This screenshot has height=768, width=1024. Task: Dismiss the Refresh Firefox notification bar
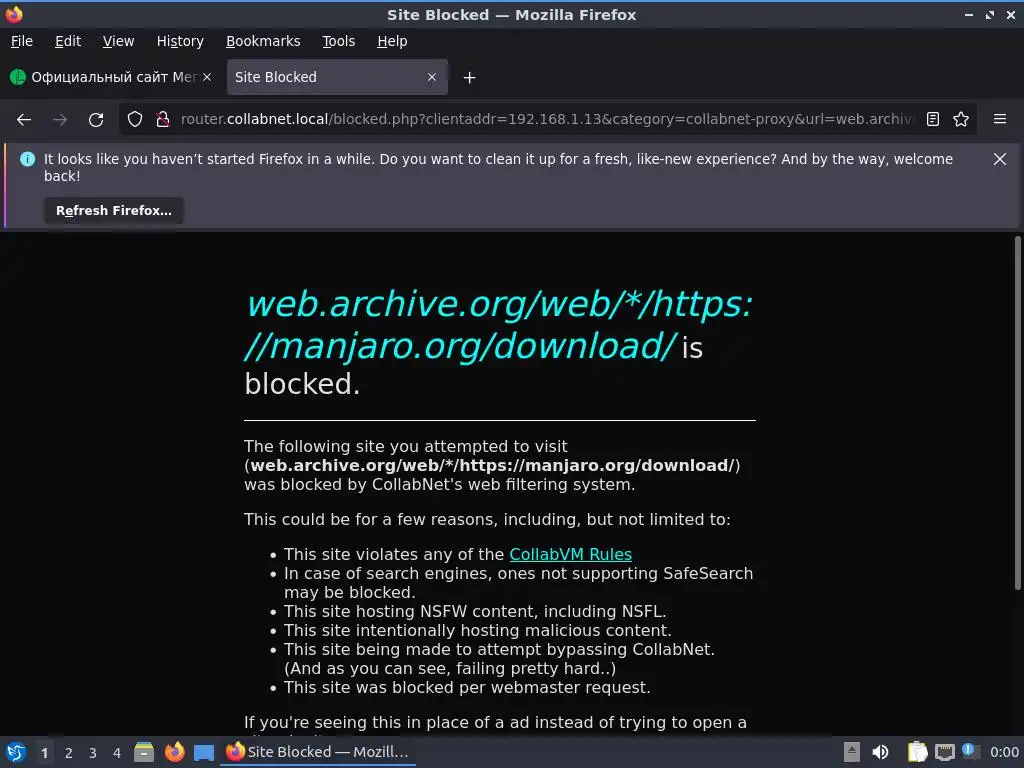[1000, 159]
